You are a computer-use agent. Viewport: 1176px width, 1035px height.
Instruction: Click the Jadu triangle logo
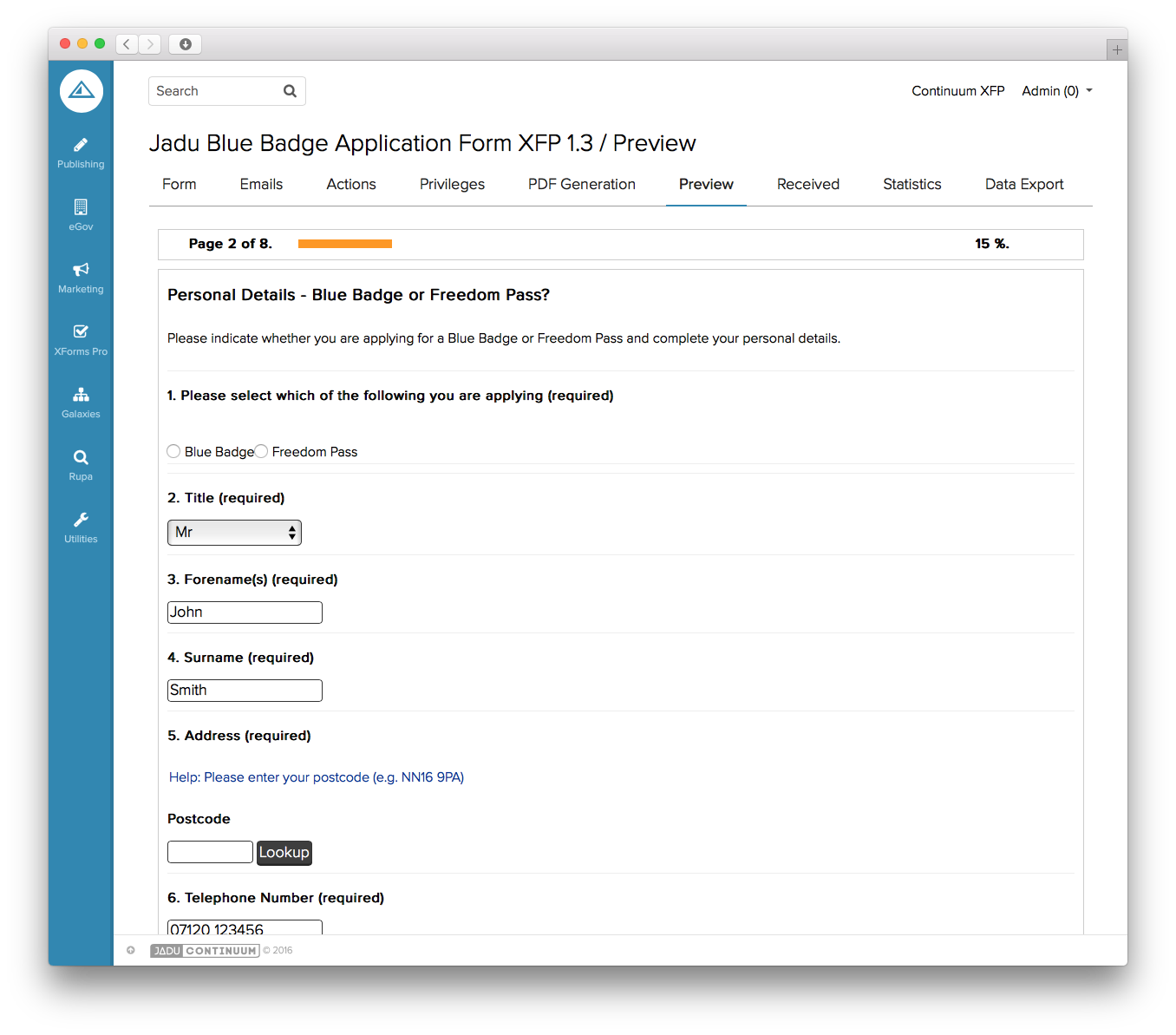[x=81, y=91]
